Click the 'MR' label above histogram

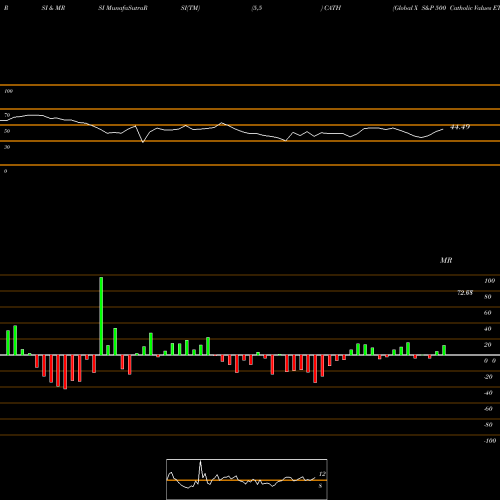click(x=446, y=260)
